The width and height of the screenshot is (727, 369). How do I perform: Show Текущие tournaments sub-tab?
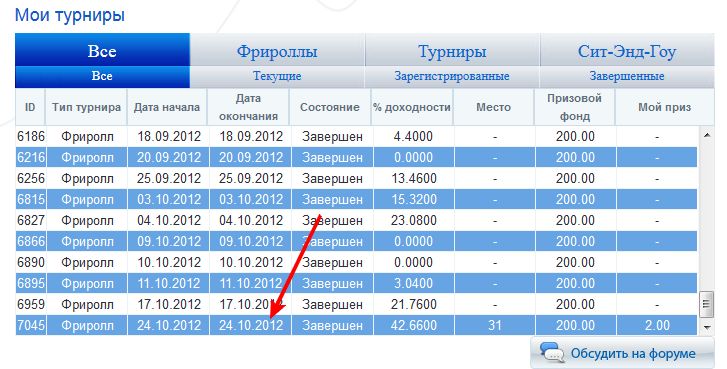point(277,76)
